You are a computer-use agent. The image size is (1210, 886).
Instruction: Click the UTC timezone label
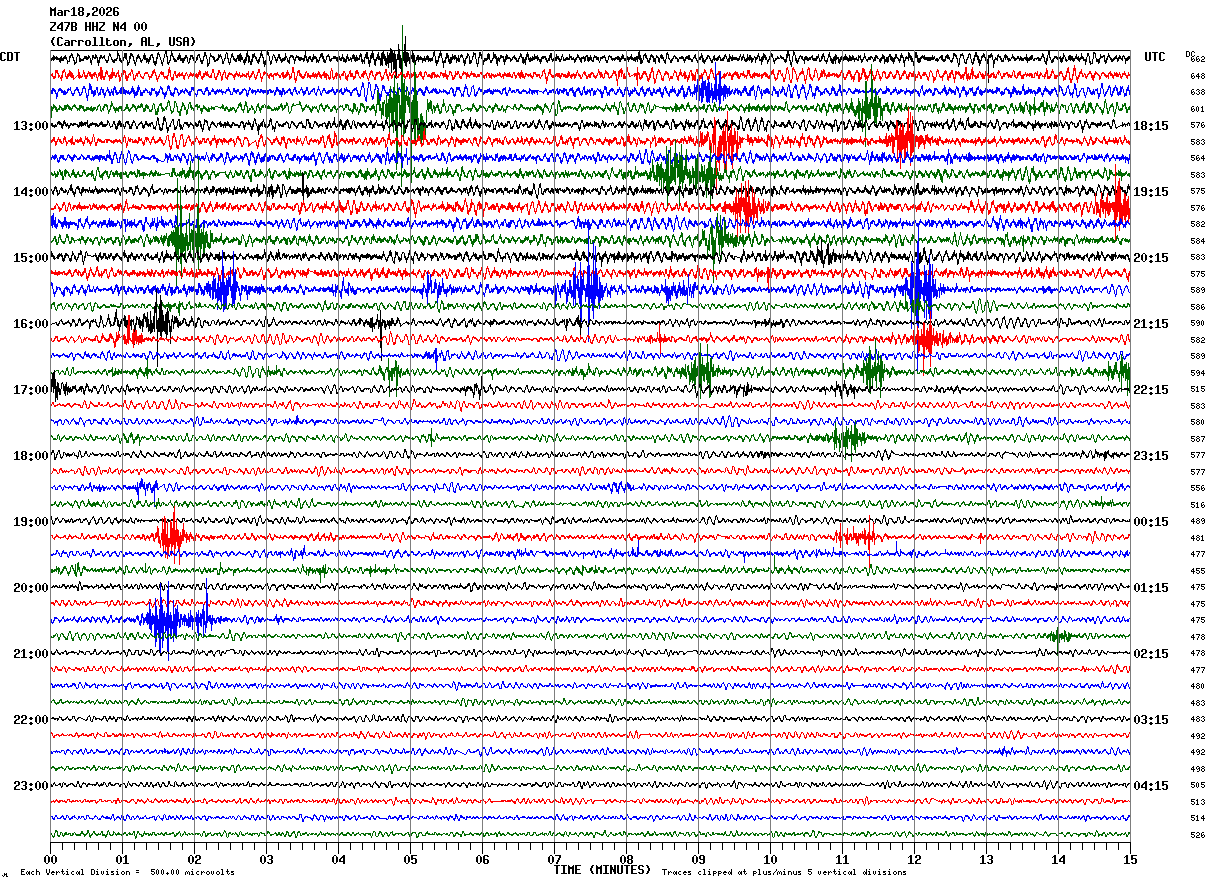click(1155, 57)
